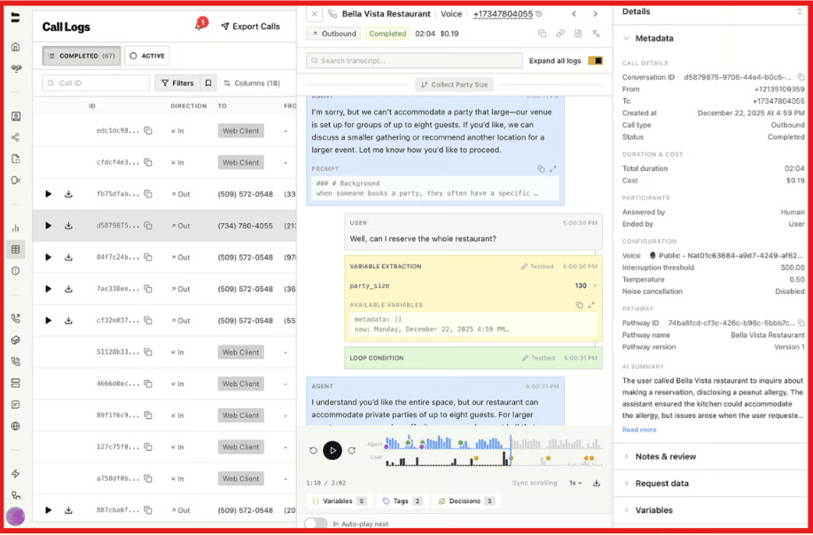The width and height of the screenshot is (813, 535).
Task: Click the copy icon beside link icon
Action: tap(542, 34)
